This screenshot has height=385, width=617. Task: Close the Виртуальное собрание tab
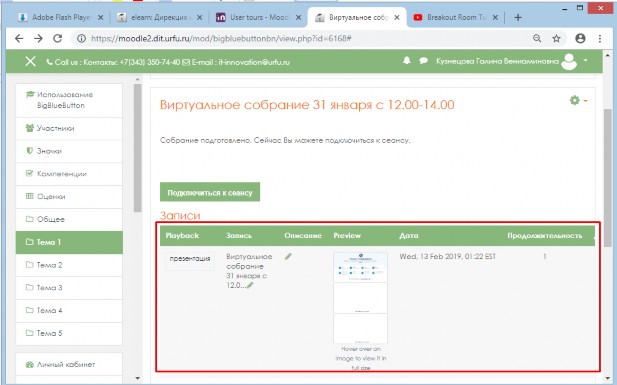[x=397, y=17]
